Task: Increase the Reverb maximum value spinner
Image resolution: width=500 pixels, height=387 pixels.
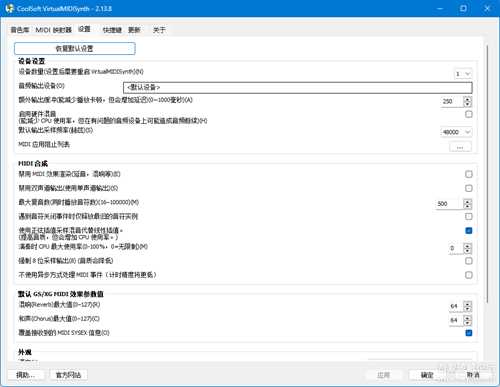Action: (x=468, y=303)
